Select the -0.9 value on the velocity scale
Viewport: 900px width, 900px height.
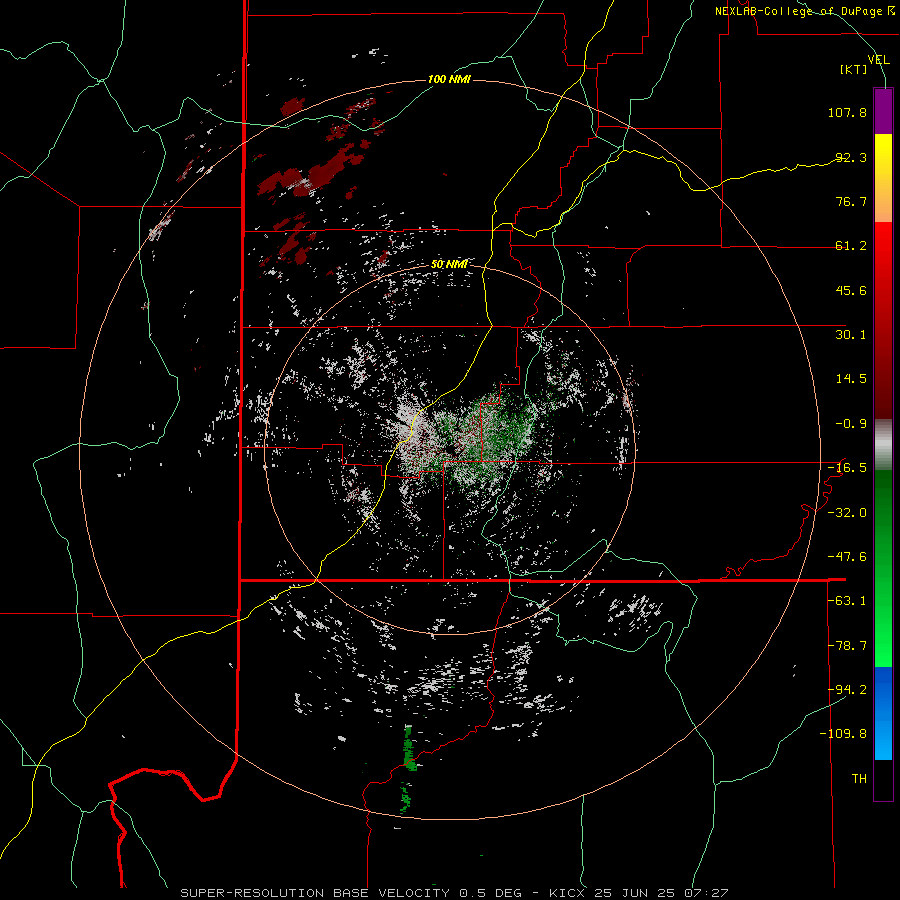851,424
